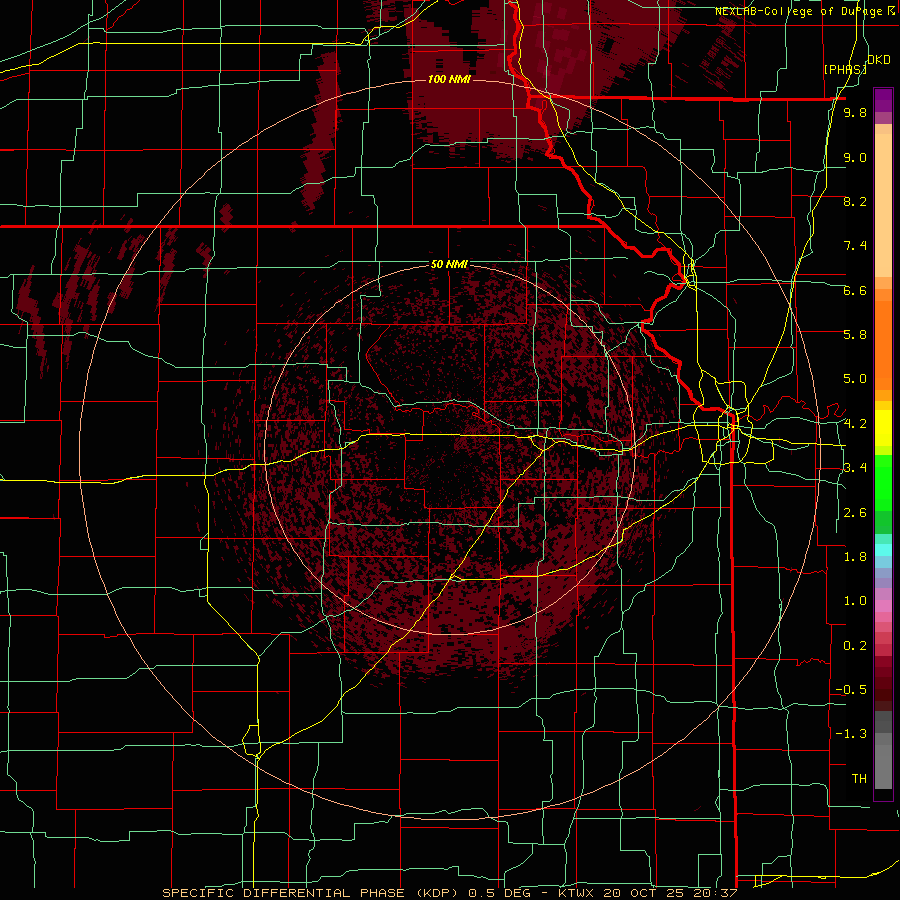Viewport: 900px width, 900px height.
Task: Pick the peach segment of the color bar
Action: [x=883, y=201]
